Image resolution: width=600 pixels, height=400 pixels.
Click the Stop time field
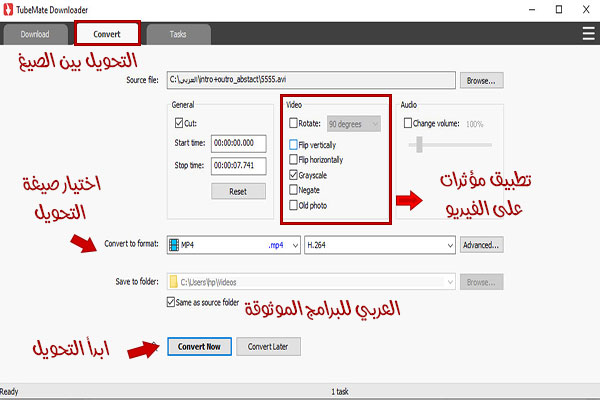click(238, 166)
